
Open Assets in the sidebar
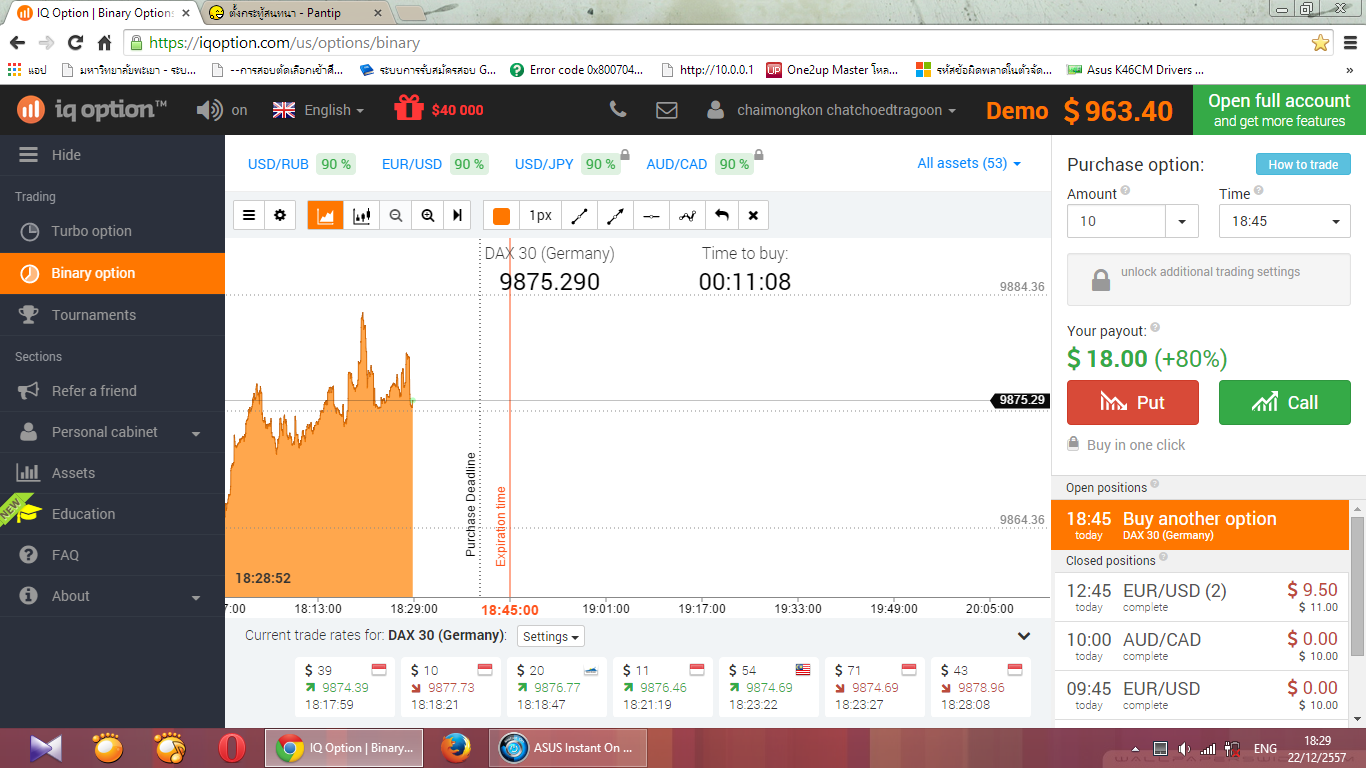[x=112, y=473]
